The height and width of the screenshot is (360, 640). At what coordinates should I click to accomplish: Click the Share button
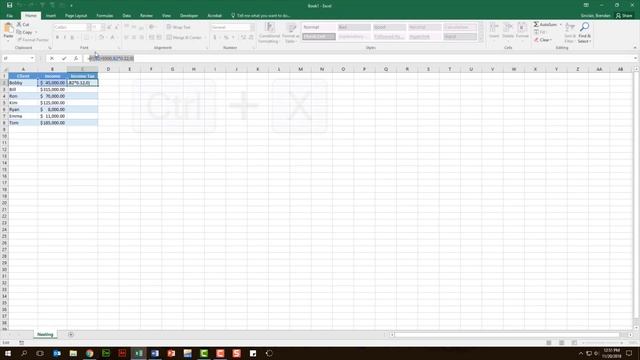click(x=624, y=16)
